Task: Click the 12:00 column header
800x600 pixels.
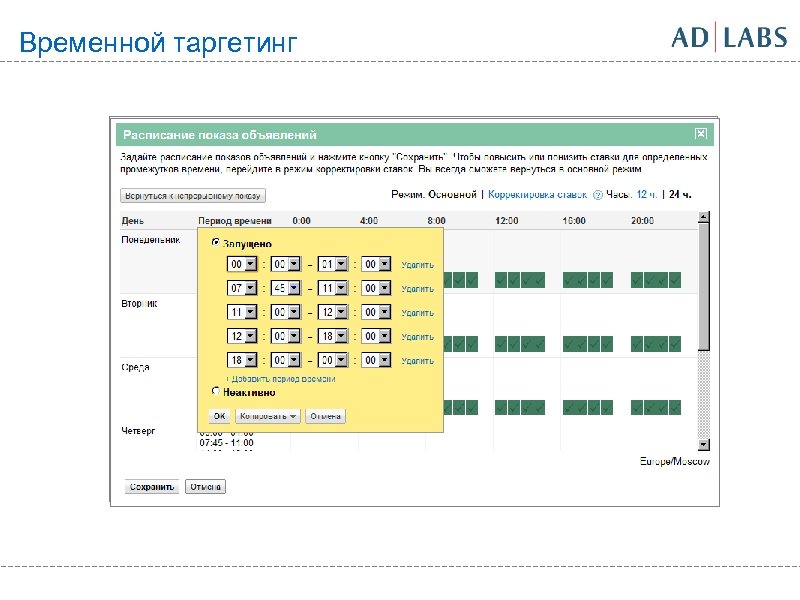Action: 507,220
